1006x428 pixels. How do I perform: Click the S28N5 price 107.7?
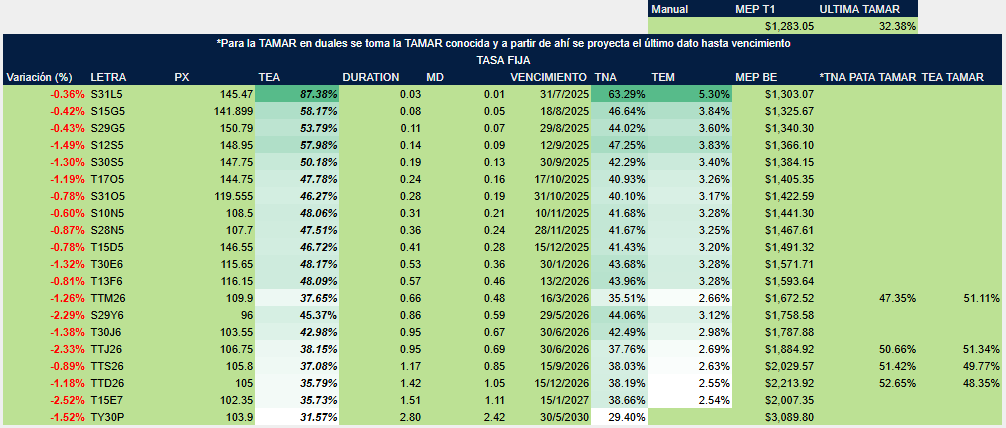[241, 228]
